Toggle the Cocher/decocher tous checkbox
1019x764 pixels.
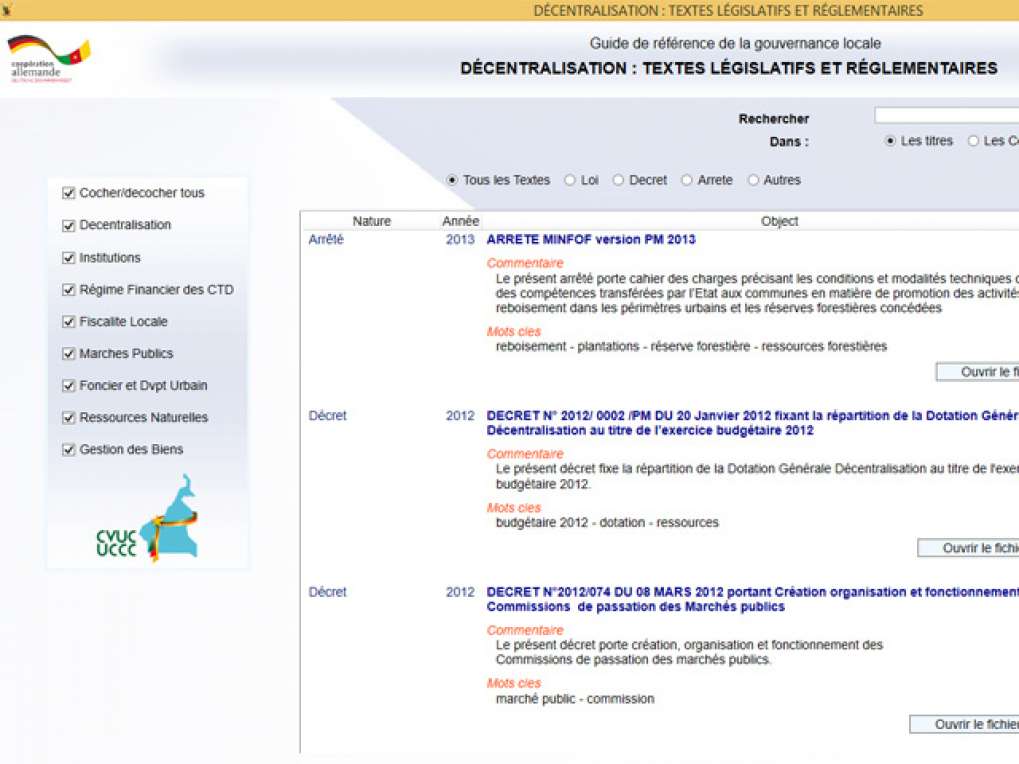(69, 193)
